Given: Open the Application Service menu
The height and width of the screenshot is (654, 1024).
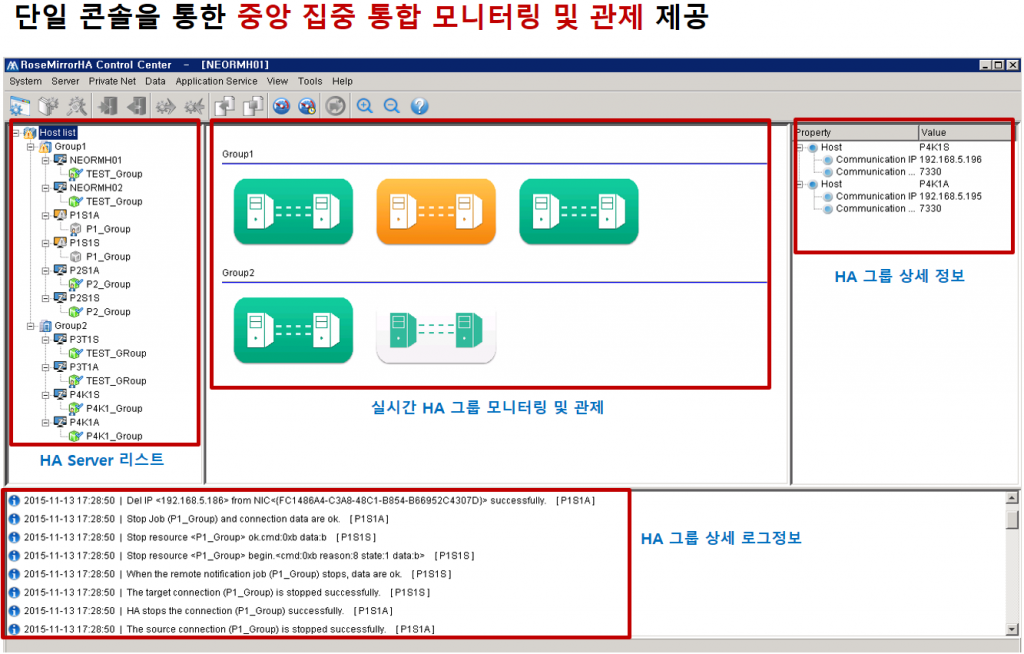Looking at the screenshot, I should click(216, 81).
